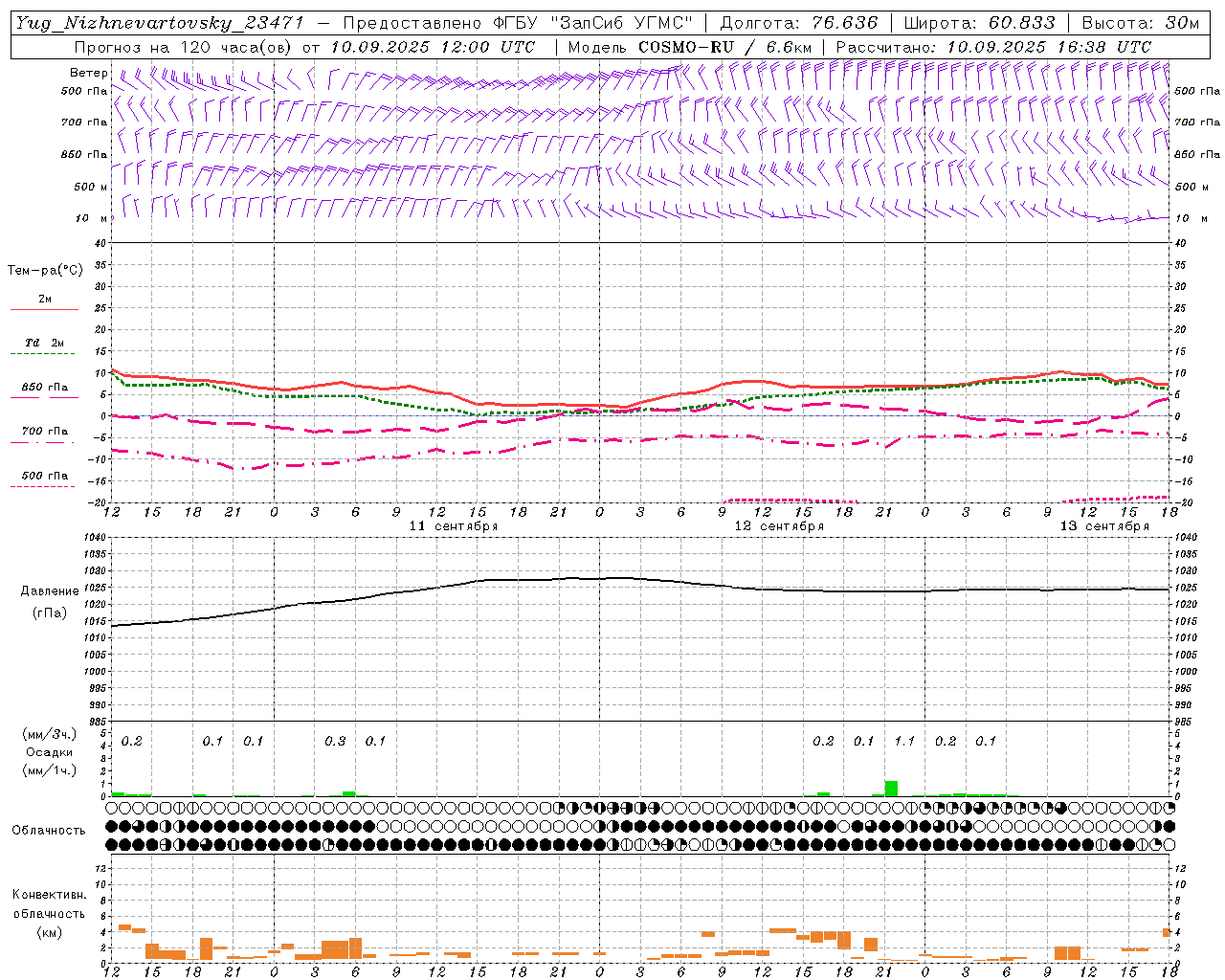Click the Модель COSMO-RU / 6.6км label
1225x980 pixels.
point(690,47)
